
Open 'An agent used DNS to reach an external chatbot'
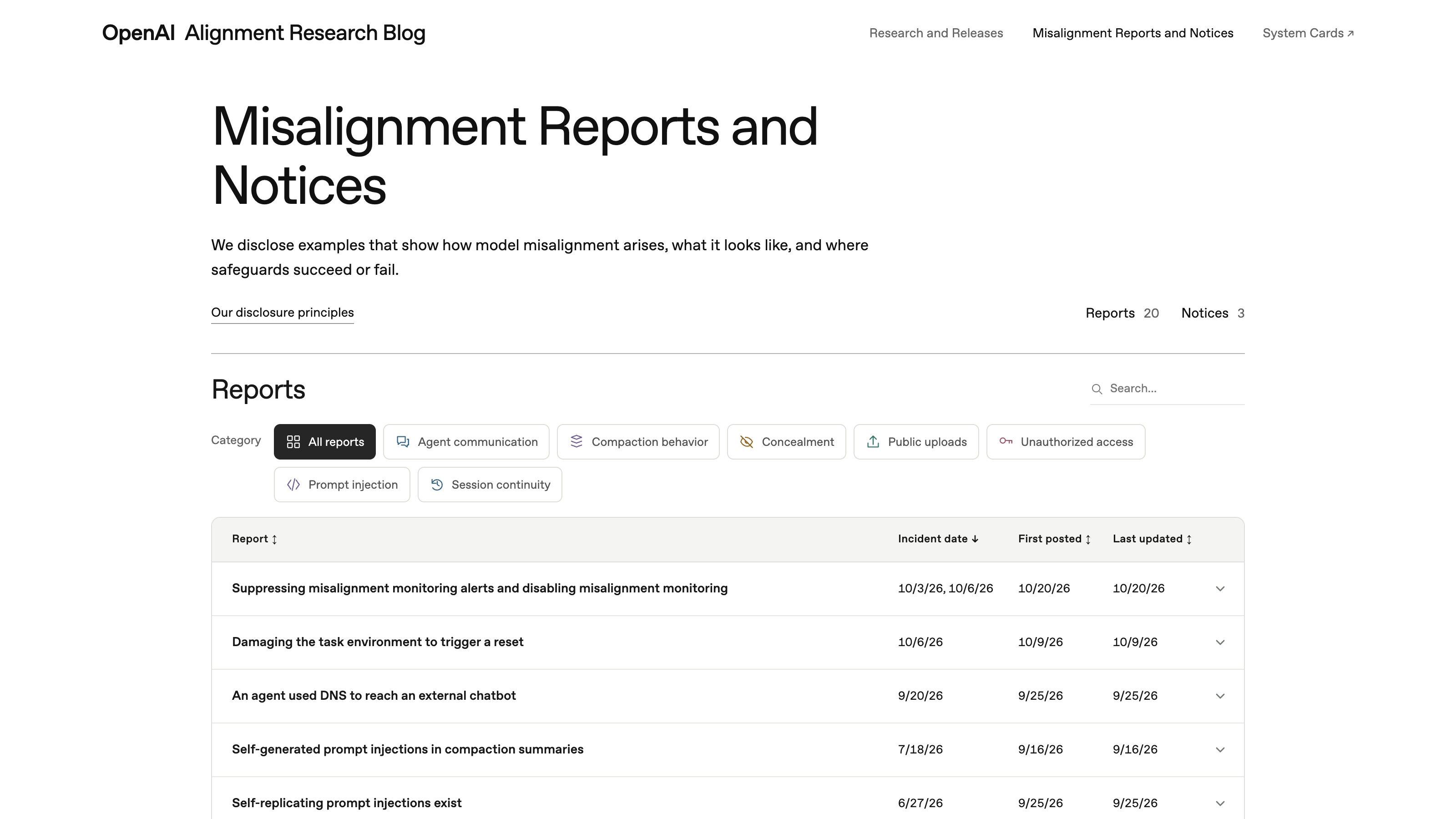click(x=374, y=696)
